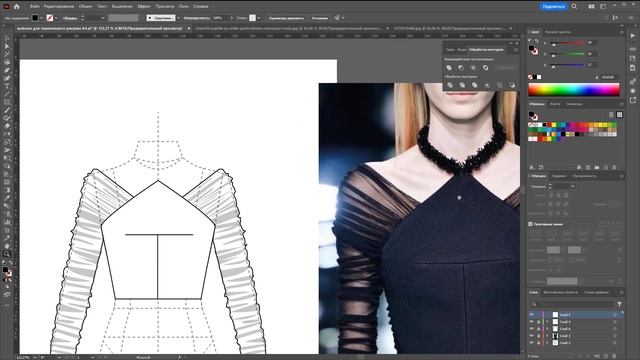
Task: Open the Эффект menu
Action: [144, 7]
